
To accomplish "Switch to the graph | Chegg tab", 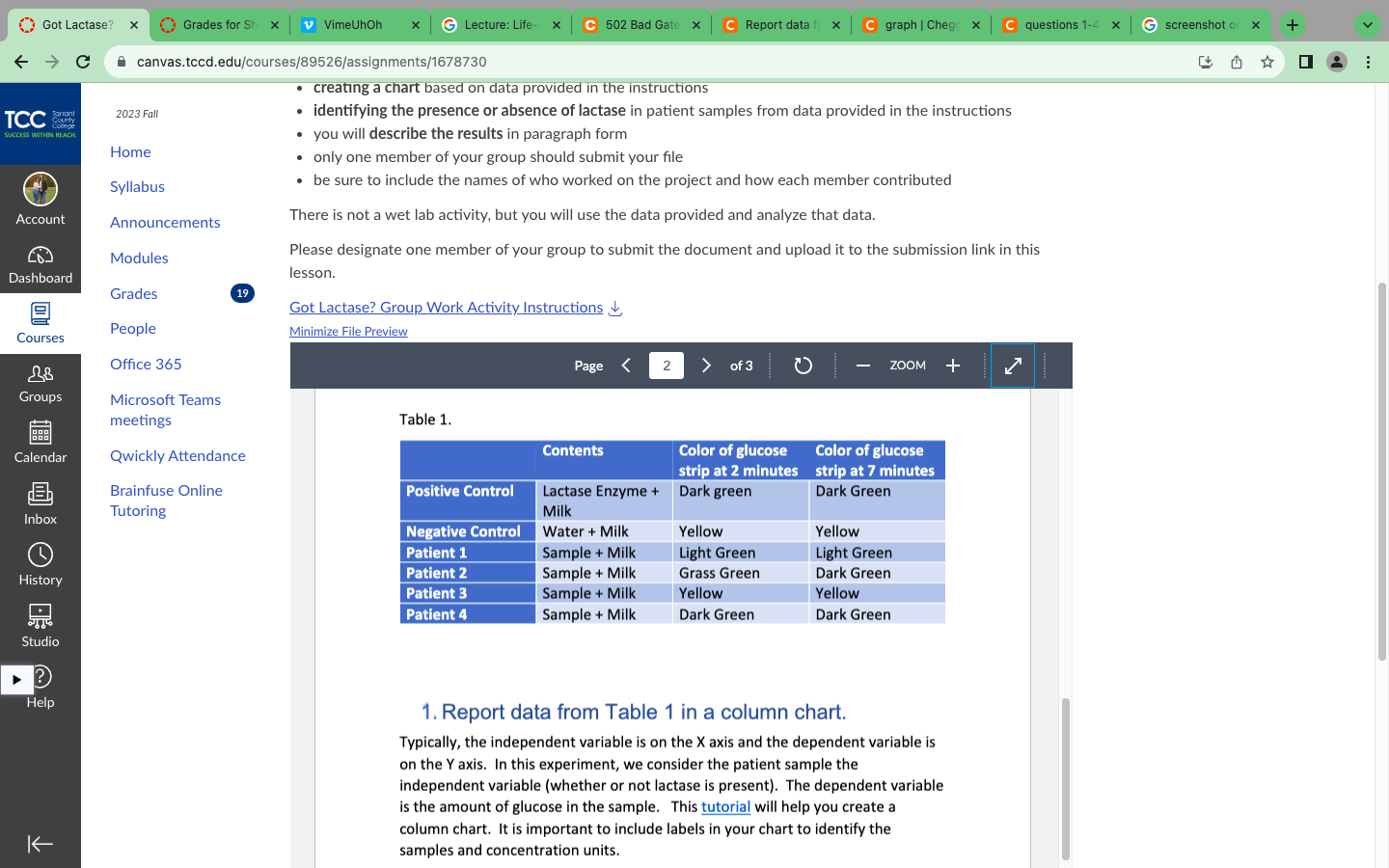I will [x=919, y=25].
